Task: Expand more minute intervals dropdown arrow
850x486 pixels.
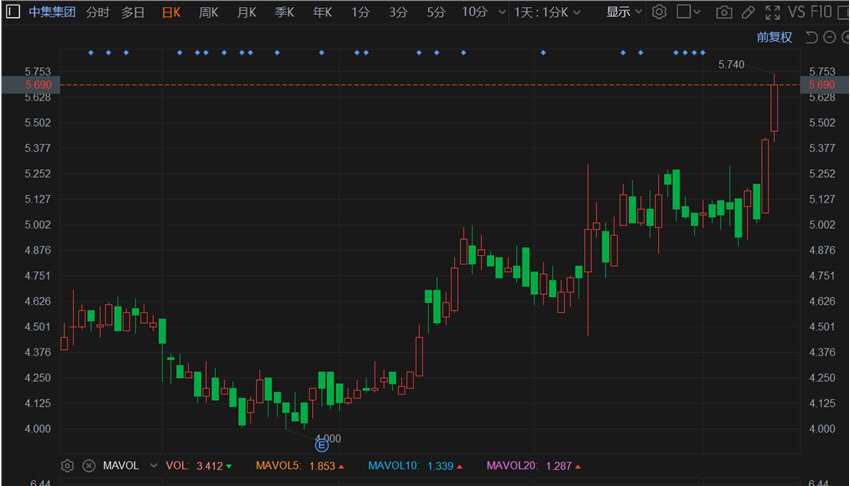Action: (502, 12)
